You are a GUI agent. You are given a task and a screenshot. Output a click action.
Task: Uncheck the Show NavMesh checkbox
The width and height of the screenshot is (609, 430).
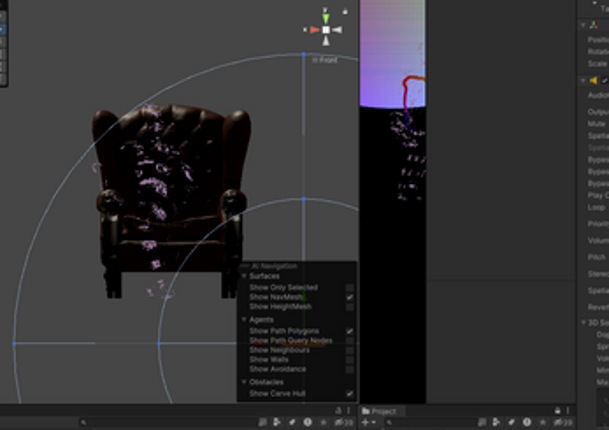click(350, 297)
